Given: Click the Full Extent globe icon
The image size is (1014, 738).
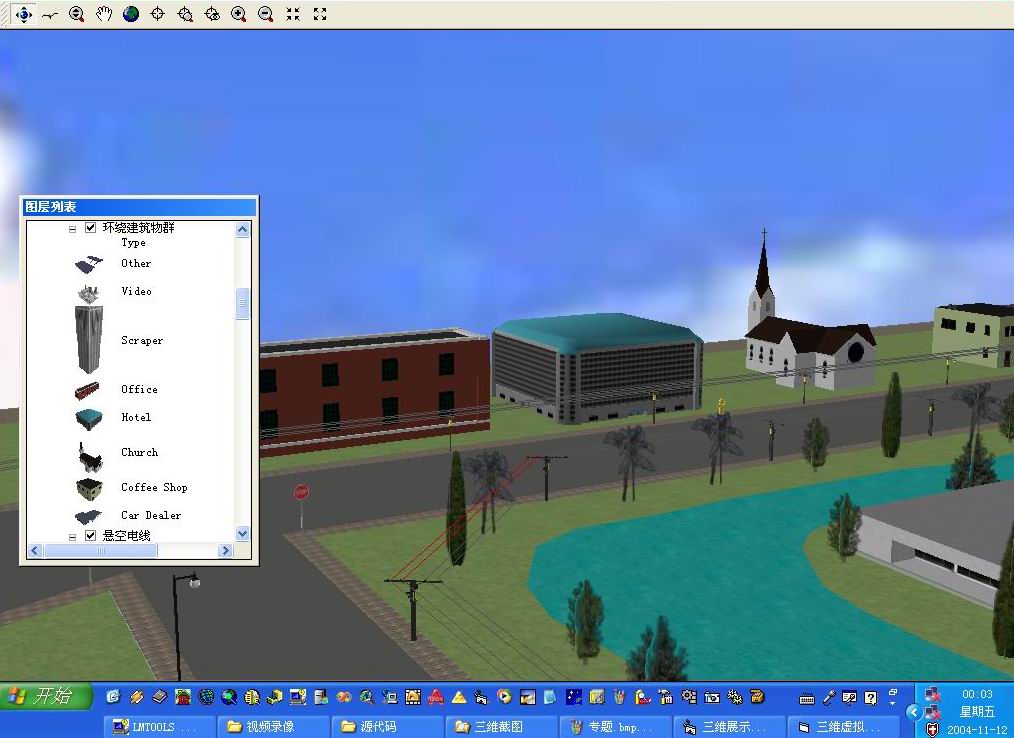Looking at the screenshot, I should click(x=131, y=14).
